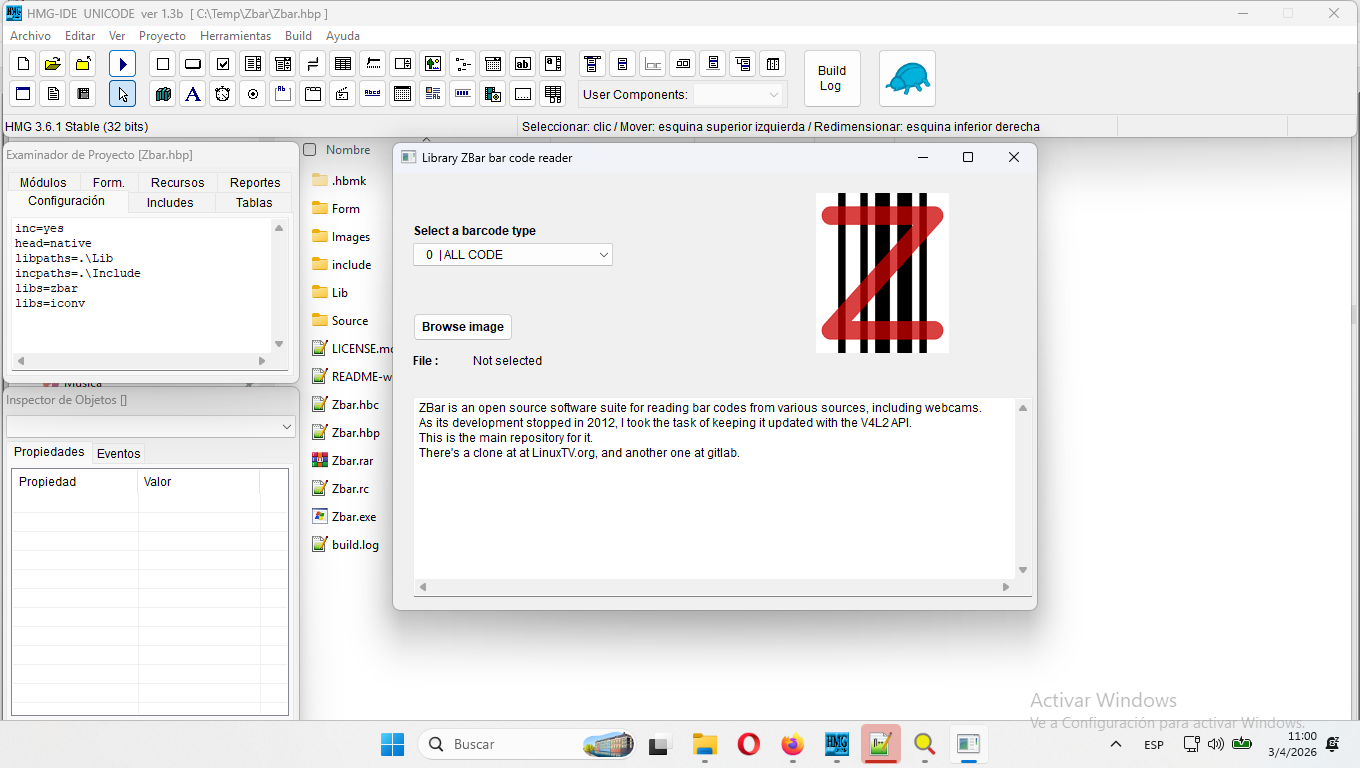Click the text document icon in second toolbar row

pos(53,94)
